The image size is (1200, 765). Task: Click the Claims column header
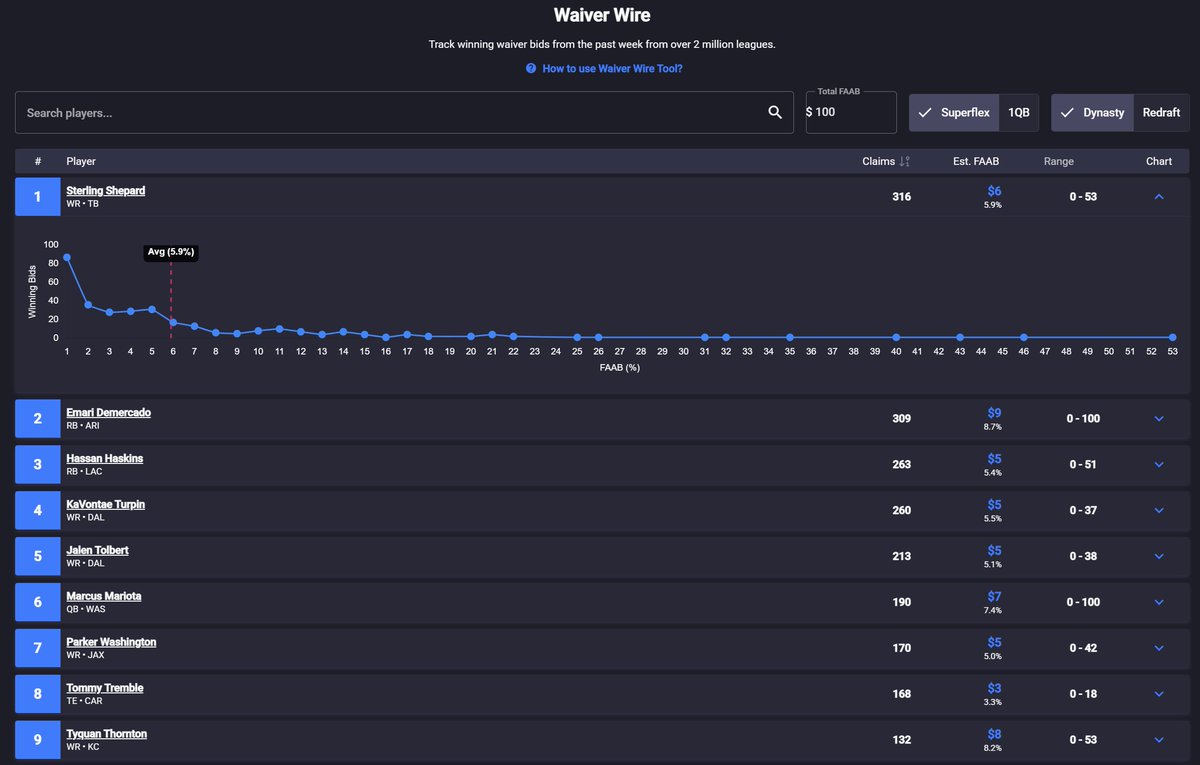[x=880, y=162]
